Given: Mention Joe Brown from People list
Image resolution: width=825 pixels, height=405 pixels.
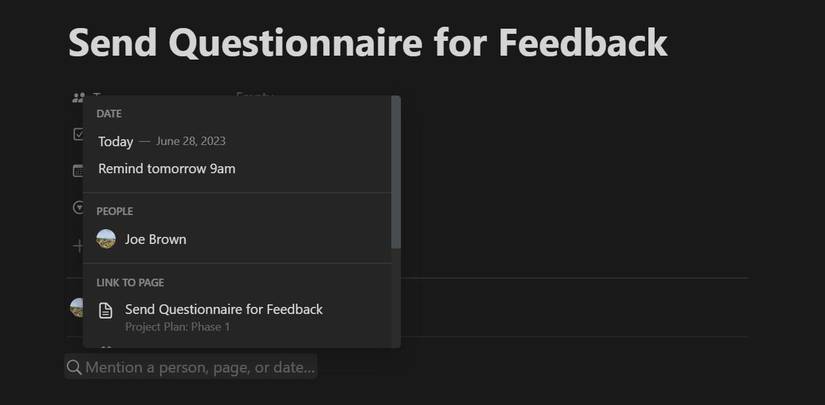Looking at the screenshot, I should click(x=155, y=239).
